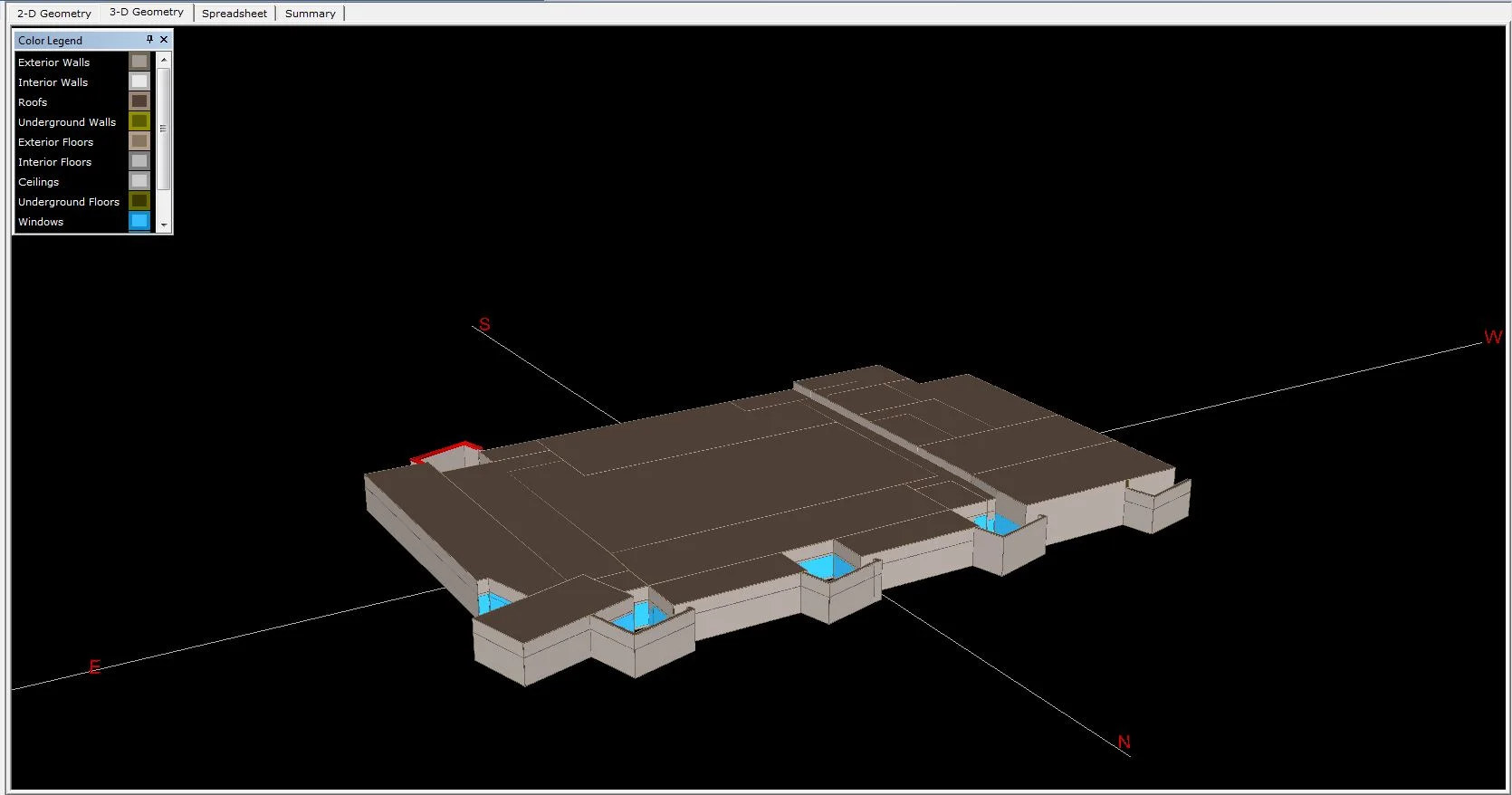The image size is (1512, 795).
Task: Select the 3-D Geometry tab
Action: pyautogui.click(x=147, y=12)
